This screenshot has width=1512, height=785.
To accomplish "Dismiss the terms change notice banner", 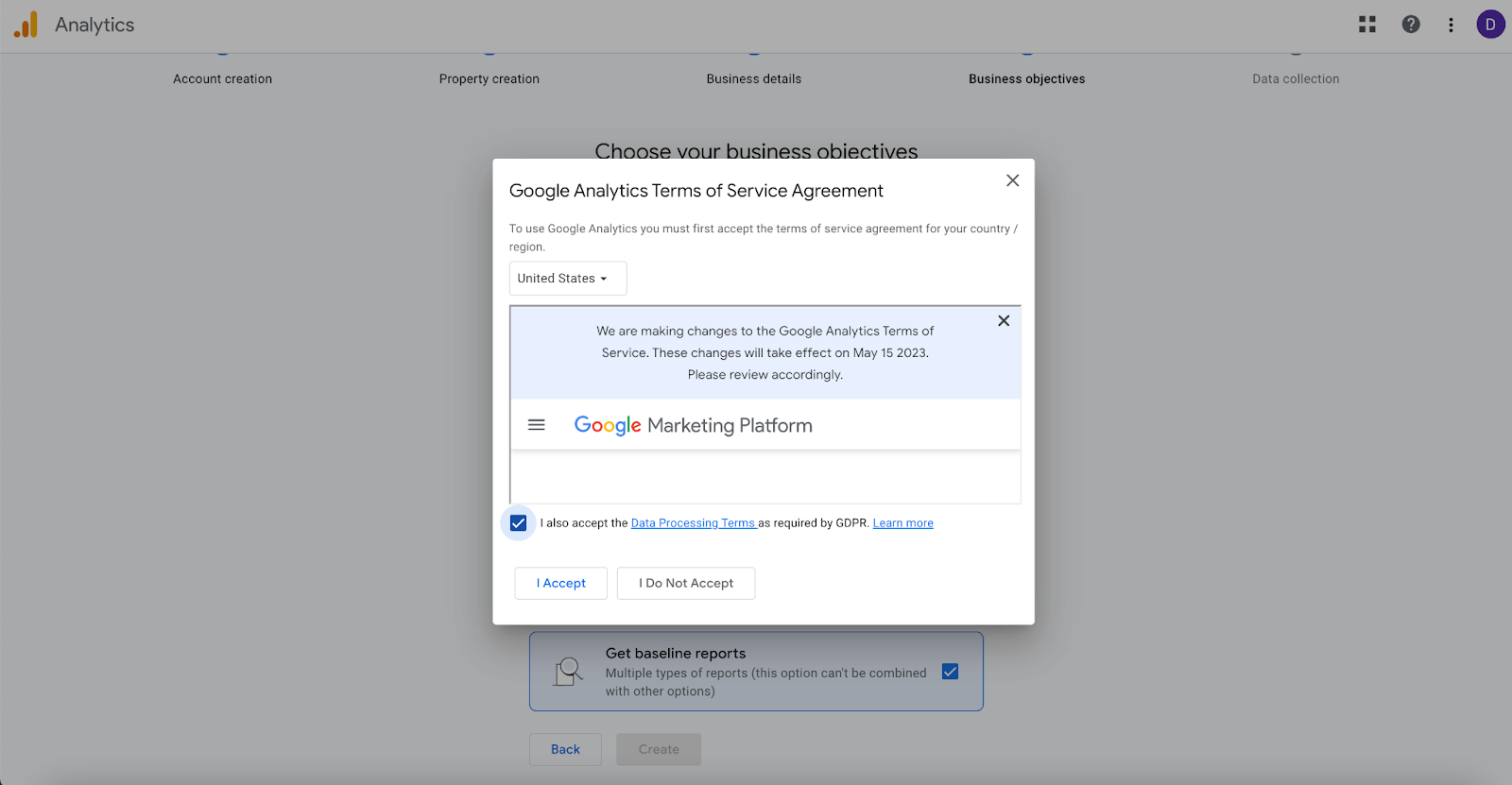I will click(x=1004, y=321).
